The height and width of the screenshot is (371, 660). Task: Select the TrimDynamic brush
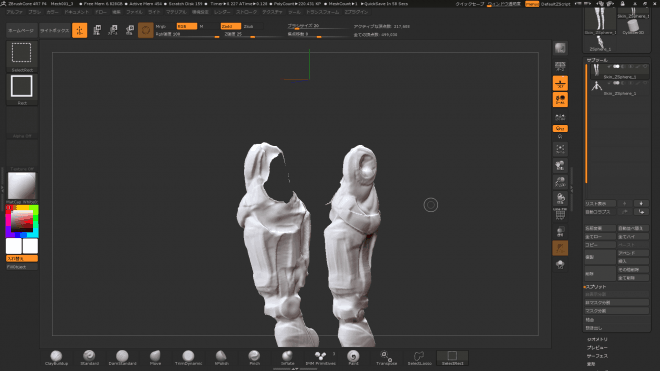(x=188, y=358)
